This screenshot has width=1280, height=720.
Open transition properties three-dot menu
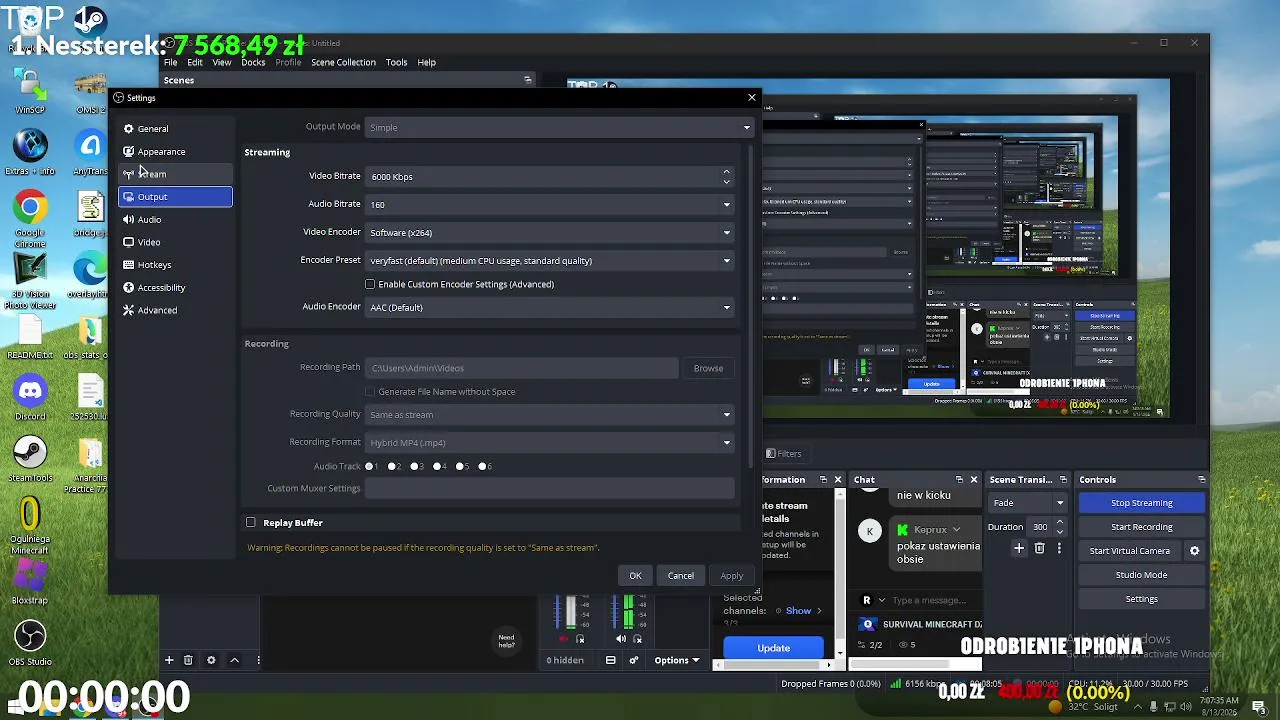(1059, 548)
